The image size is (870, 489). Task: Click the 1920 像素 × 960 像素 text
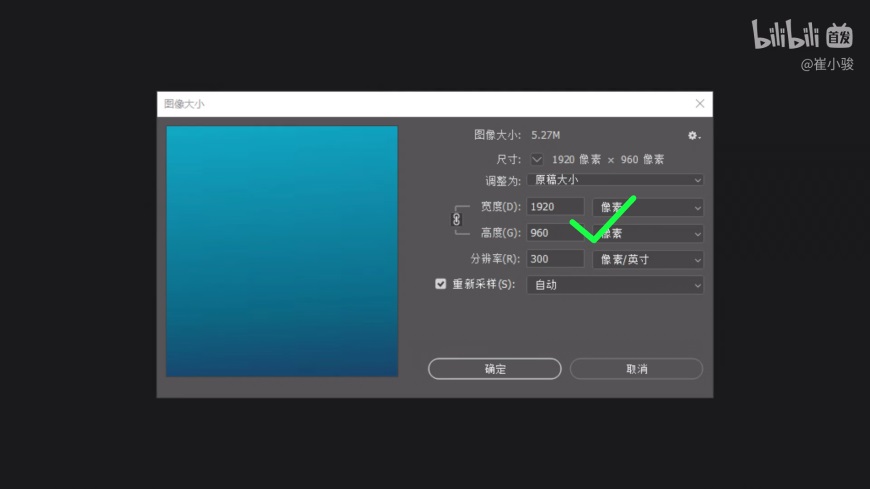click(x=608, y=160)
